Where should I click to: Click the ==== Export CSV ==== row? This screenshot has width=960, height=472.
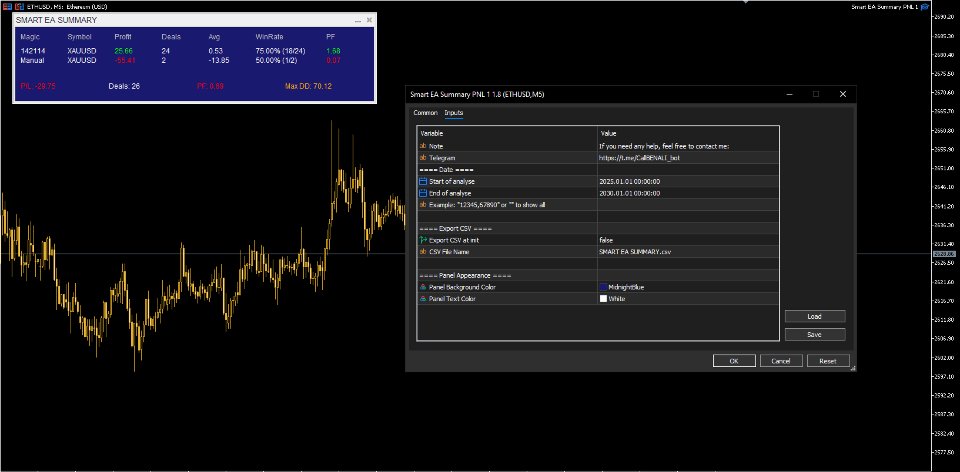click(598, 228)
